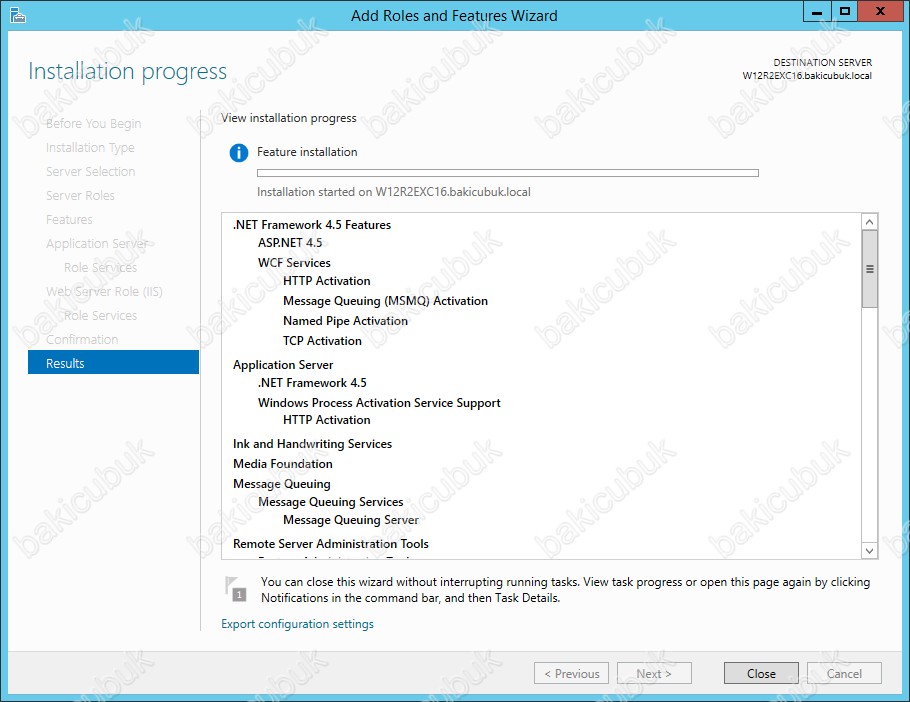Click the destination server name W12R2EXC16.bakicubuk.local
This screenshot has height=702, width=910.
click(807, 75)
